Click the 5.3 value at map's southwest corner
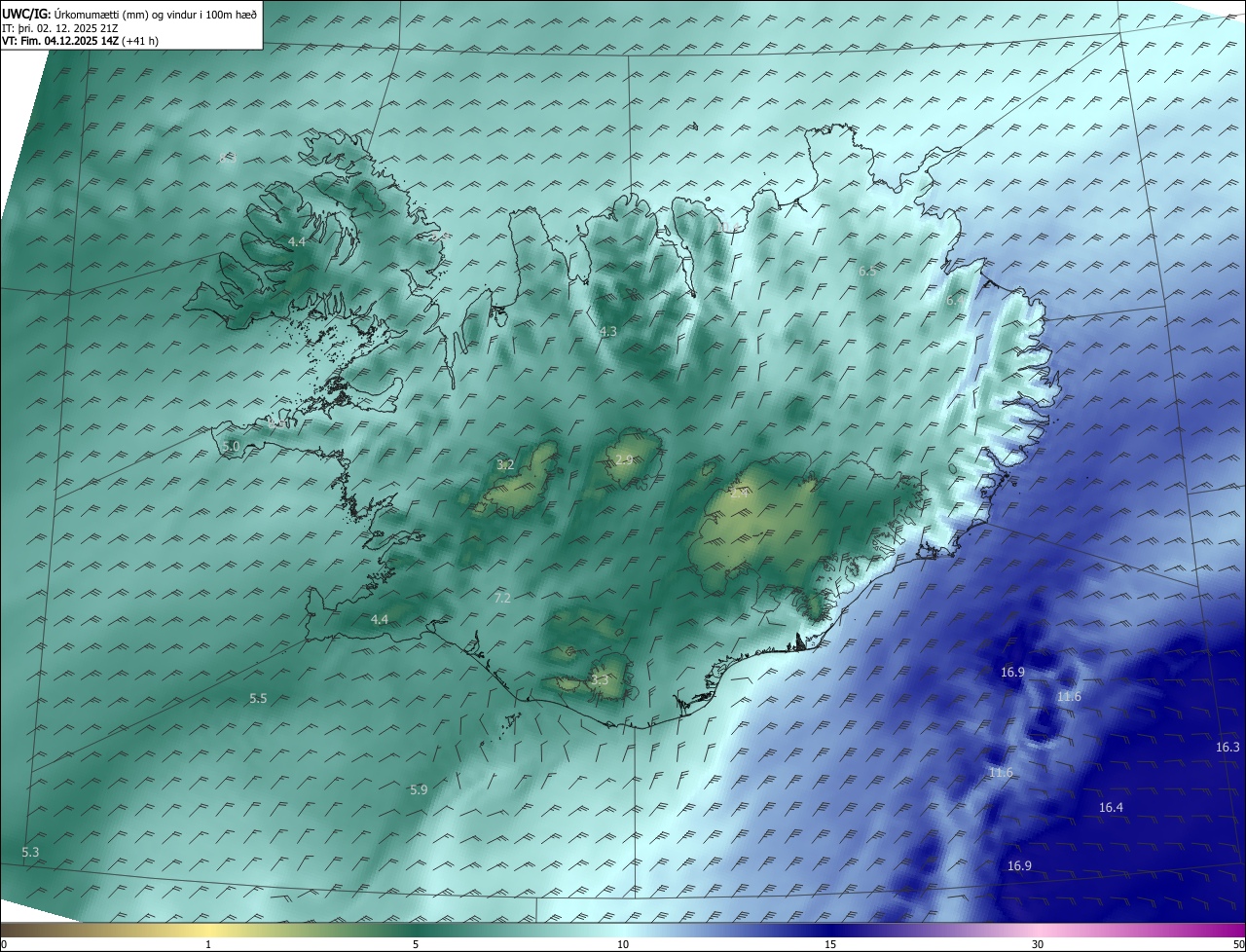Image resolution: width=1246 pixels, height=952 pixels. pyautogui.click(x=30, y=853)
